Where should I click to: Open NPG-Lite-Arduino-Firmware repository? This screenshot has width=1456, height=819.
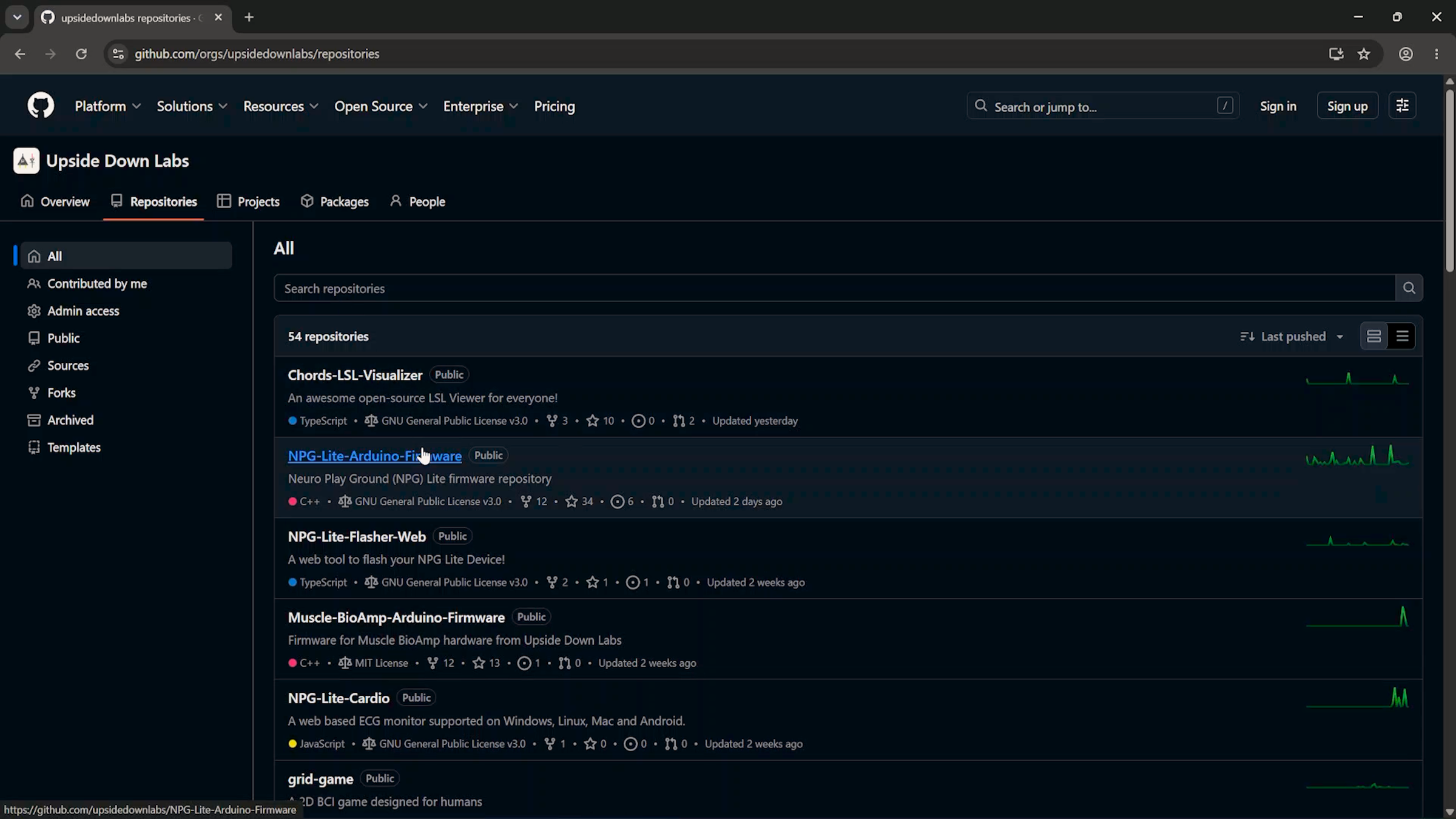(x=374, y=456)
